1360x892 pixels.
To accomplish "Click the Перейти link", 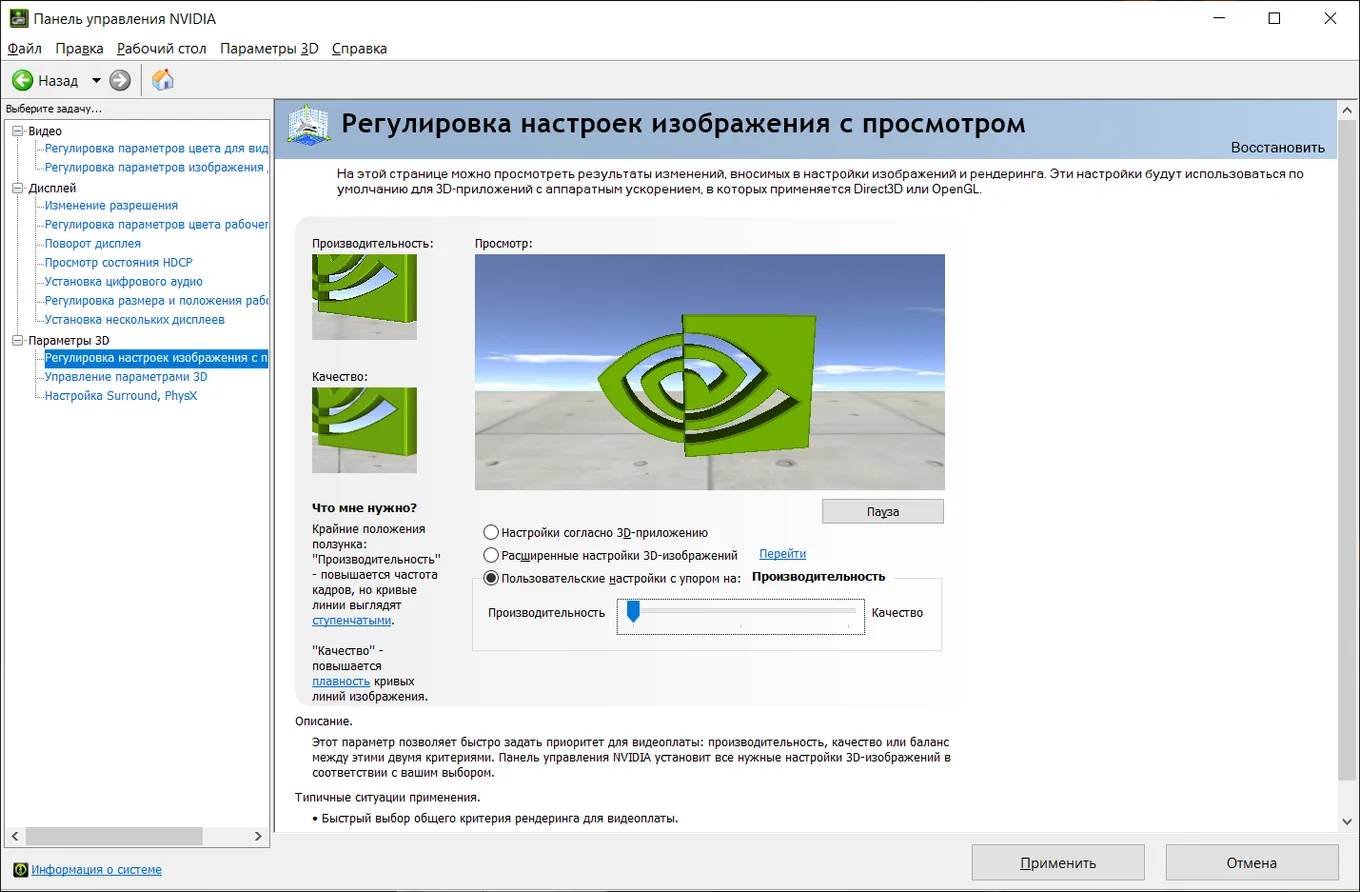I will pyautogui.click(x=782, y=554).
